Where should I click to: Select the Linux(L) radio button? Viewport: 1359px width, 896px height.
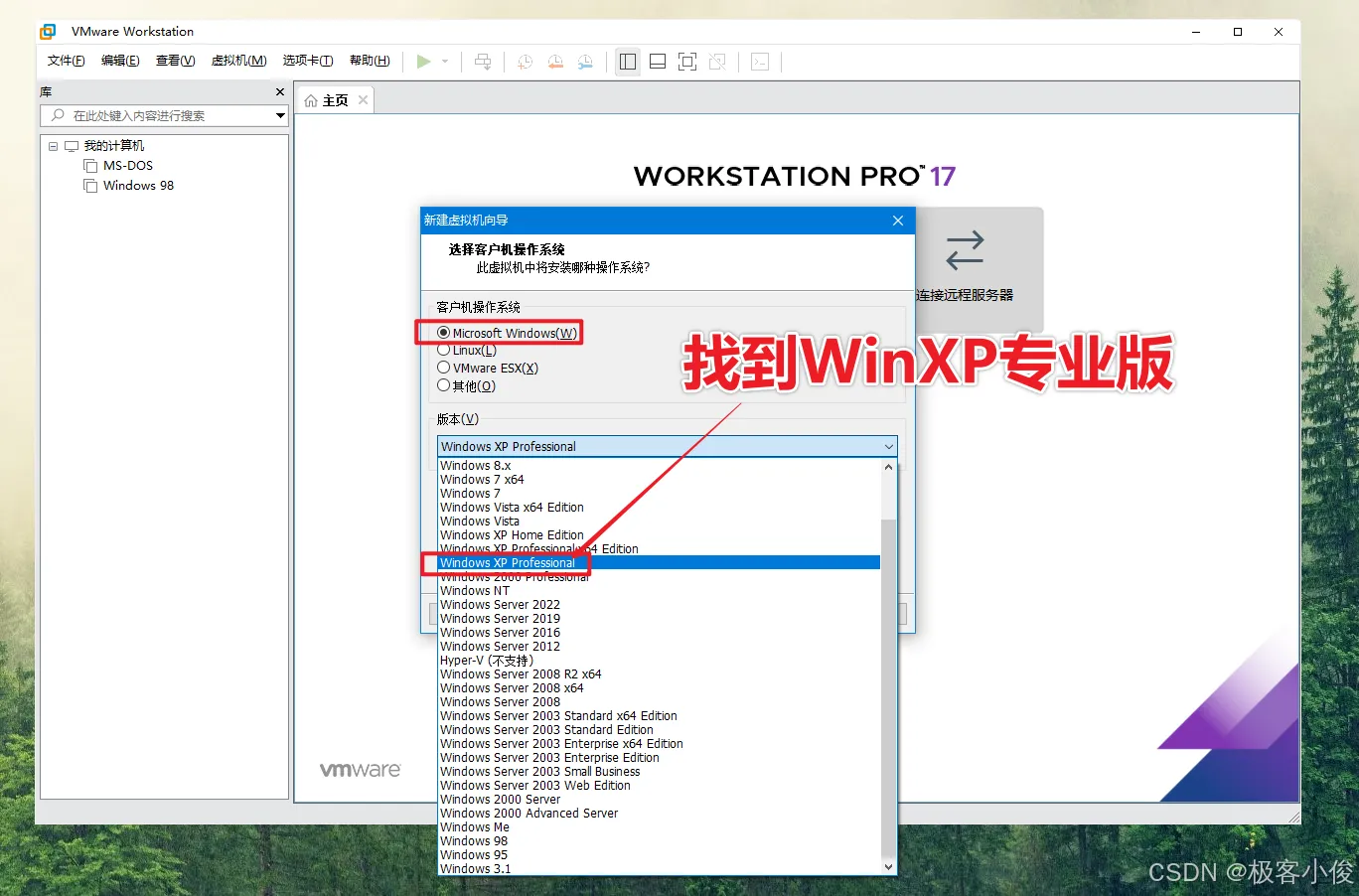(443, 350)
